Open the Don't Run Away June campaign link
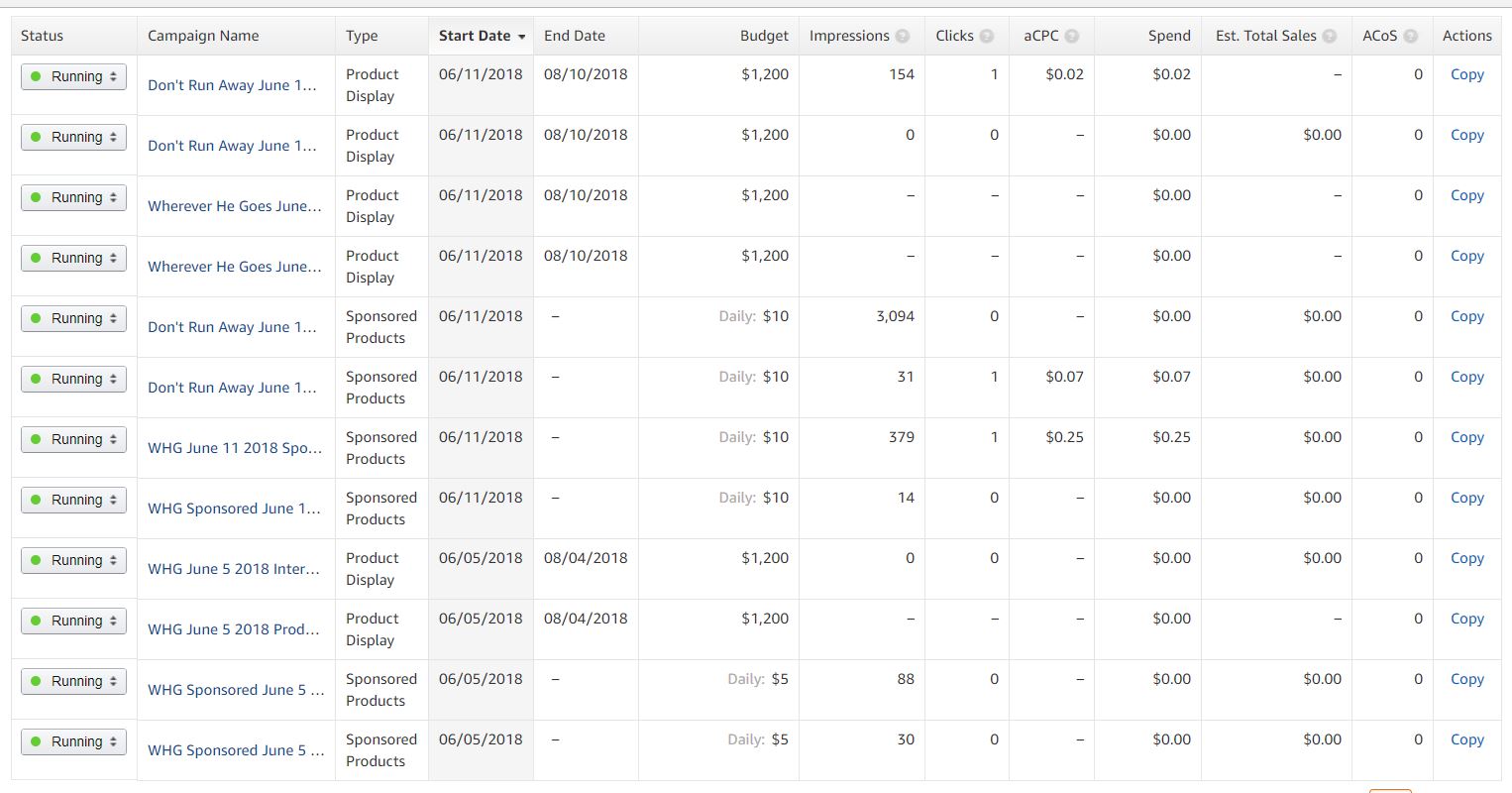Viewport: 1512px width, 793px height. pyautogui.click(x=234, y=85)
